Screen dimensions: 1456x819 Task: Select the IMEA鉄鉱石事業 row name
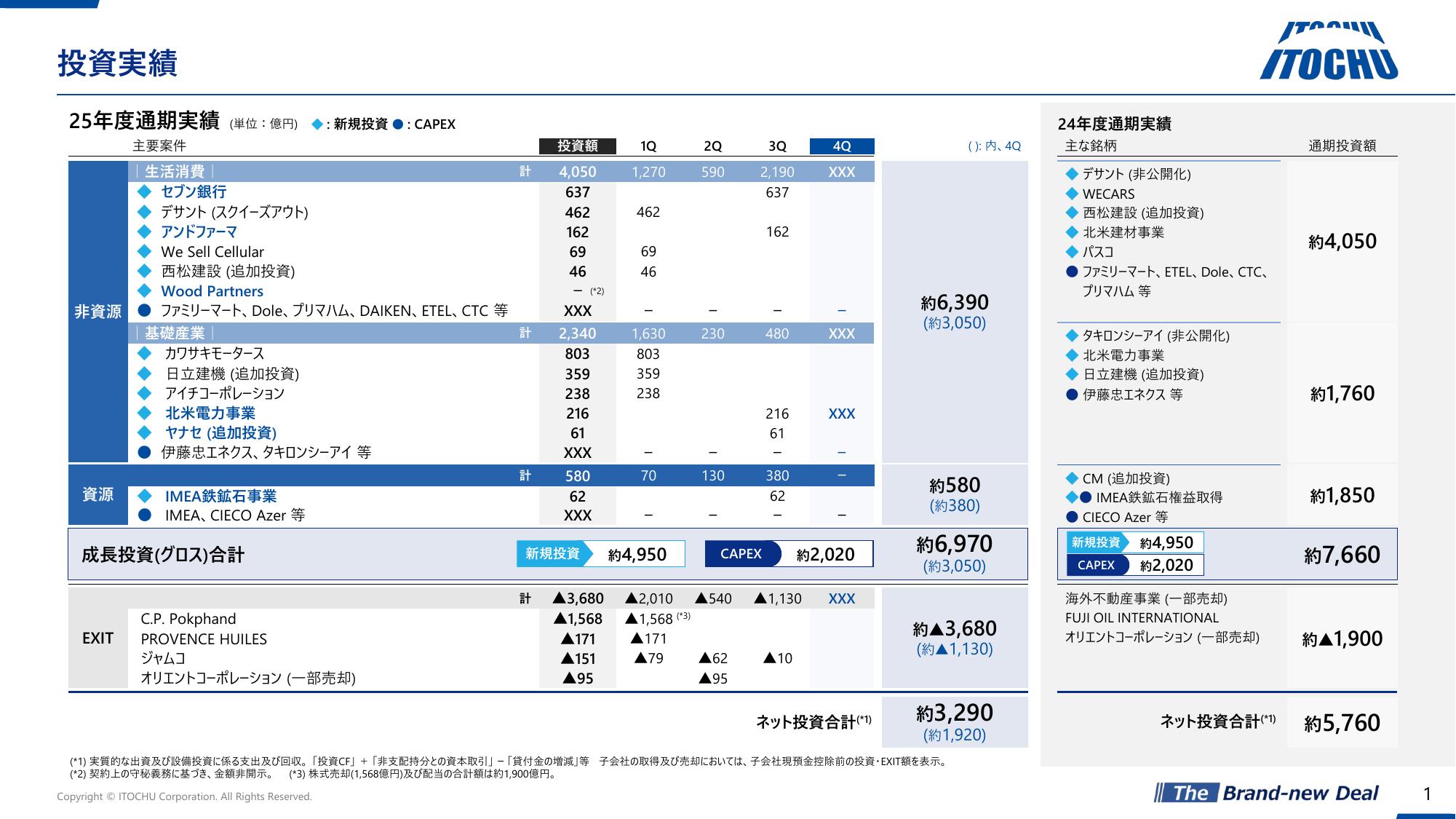[x=221, y=496]
